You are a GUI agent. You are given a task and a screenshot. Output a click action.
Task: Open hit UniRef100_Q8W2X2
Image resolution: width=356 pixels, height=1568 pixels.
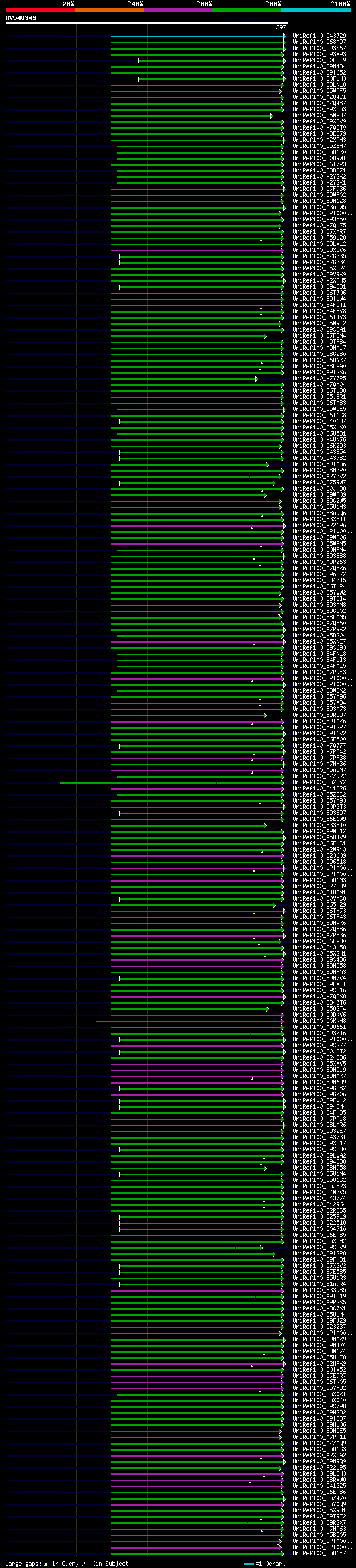(x=319, y=690)
